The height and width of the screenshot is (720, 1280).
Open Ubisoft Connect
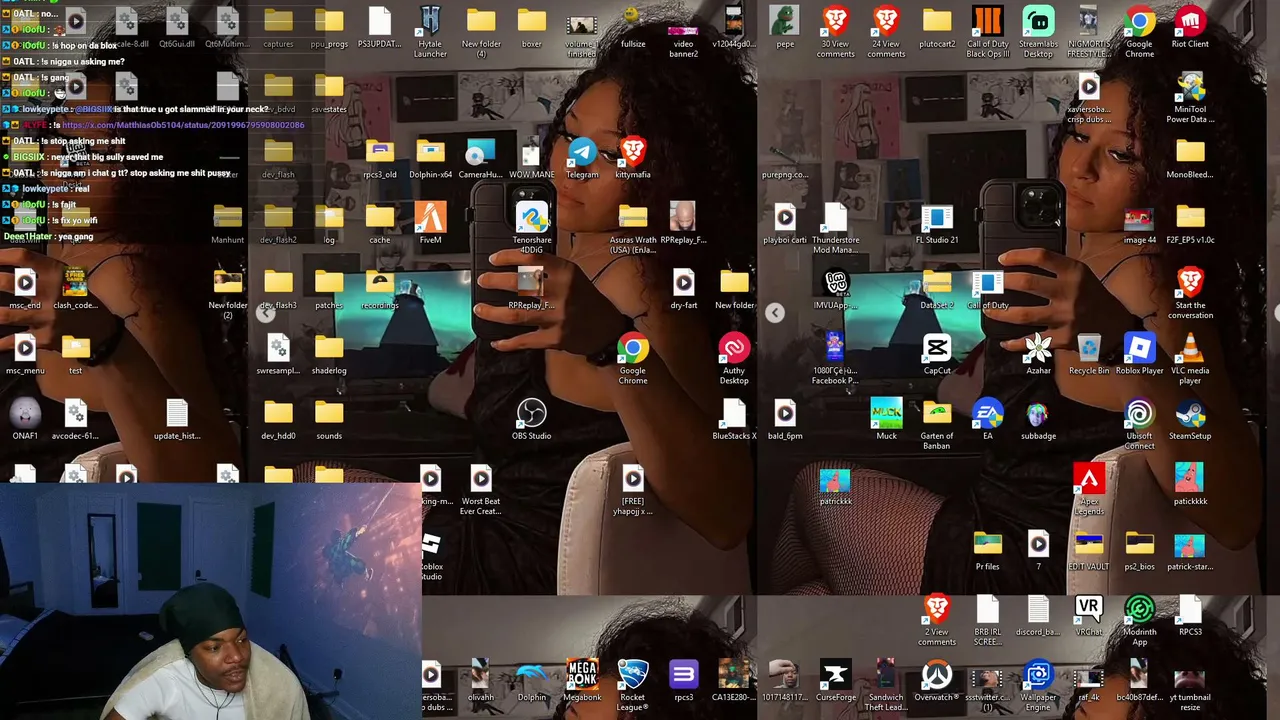[x=1139, y=423]
